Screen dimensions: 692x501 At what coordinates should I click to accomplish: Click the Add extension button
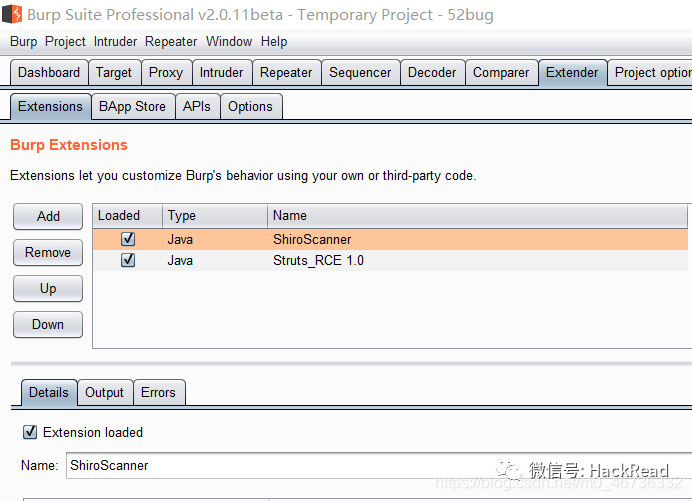[48, 216]
